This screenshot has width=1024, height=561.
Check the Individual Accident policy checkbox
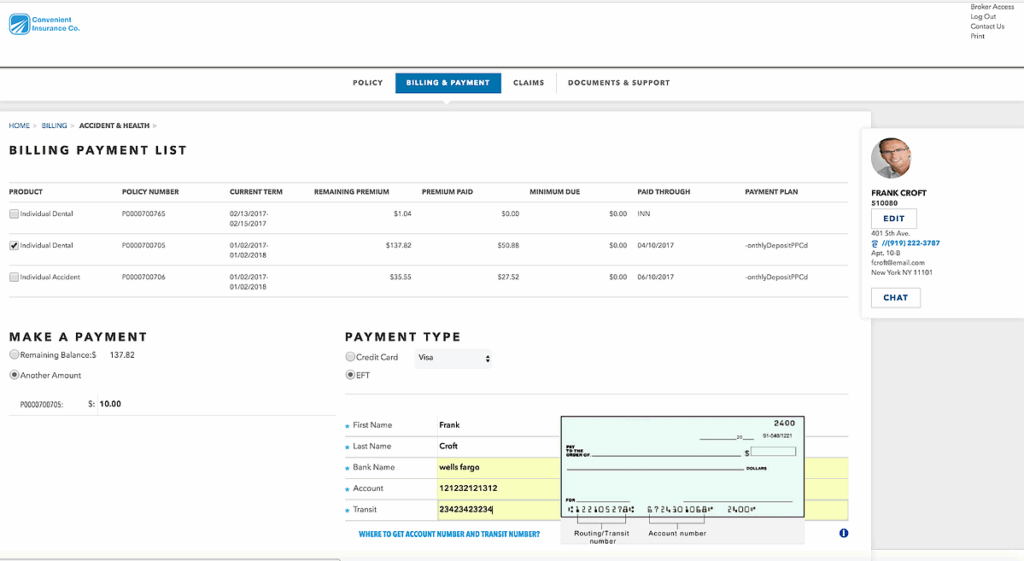tap(14, 277)
